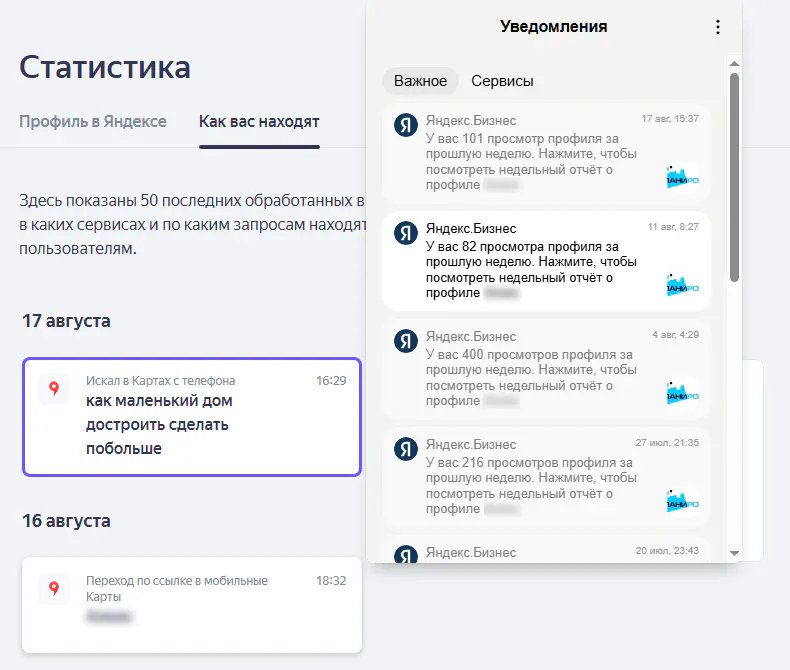Click company thumbnail in 4 авг notification
Viewport: 790px width, 670px height.
tap(683, 393)
